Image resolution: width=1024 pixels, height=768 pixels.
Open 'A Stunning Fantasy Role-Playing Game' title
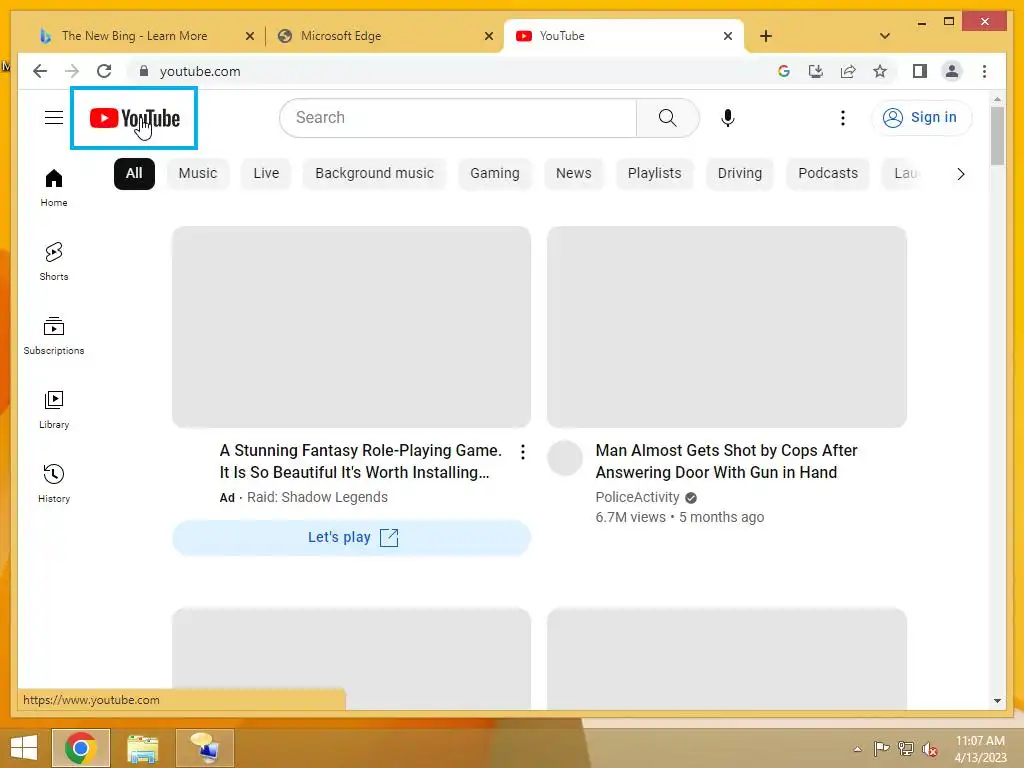[x=360, y=461]
